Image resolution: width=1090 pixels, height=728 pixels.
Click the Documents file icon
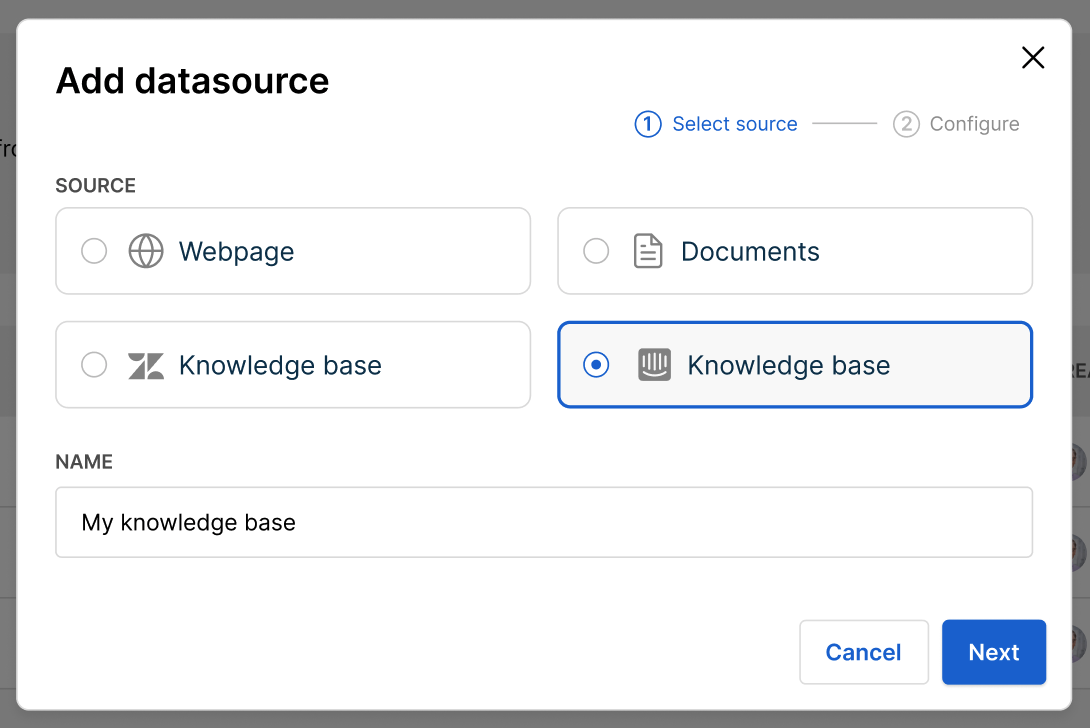[x=648, y=251]
